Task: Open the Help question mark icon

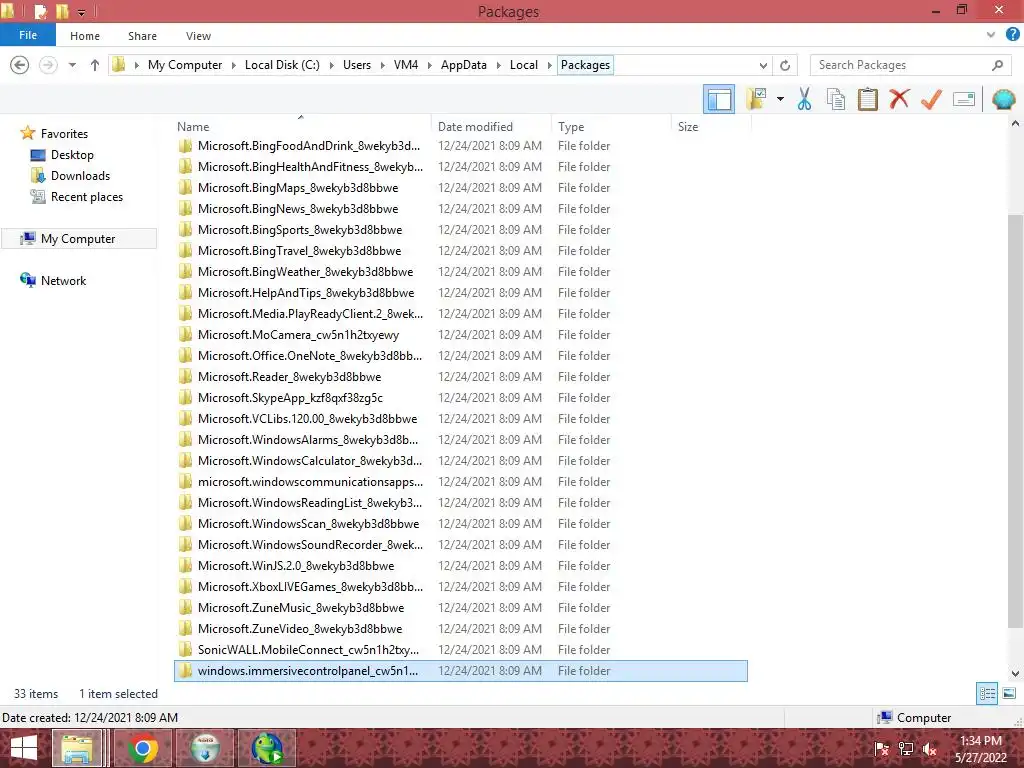Action: pyautogui.click(x=1012, y=35)
